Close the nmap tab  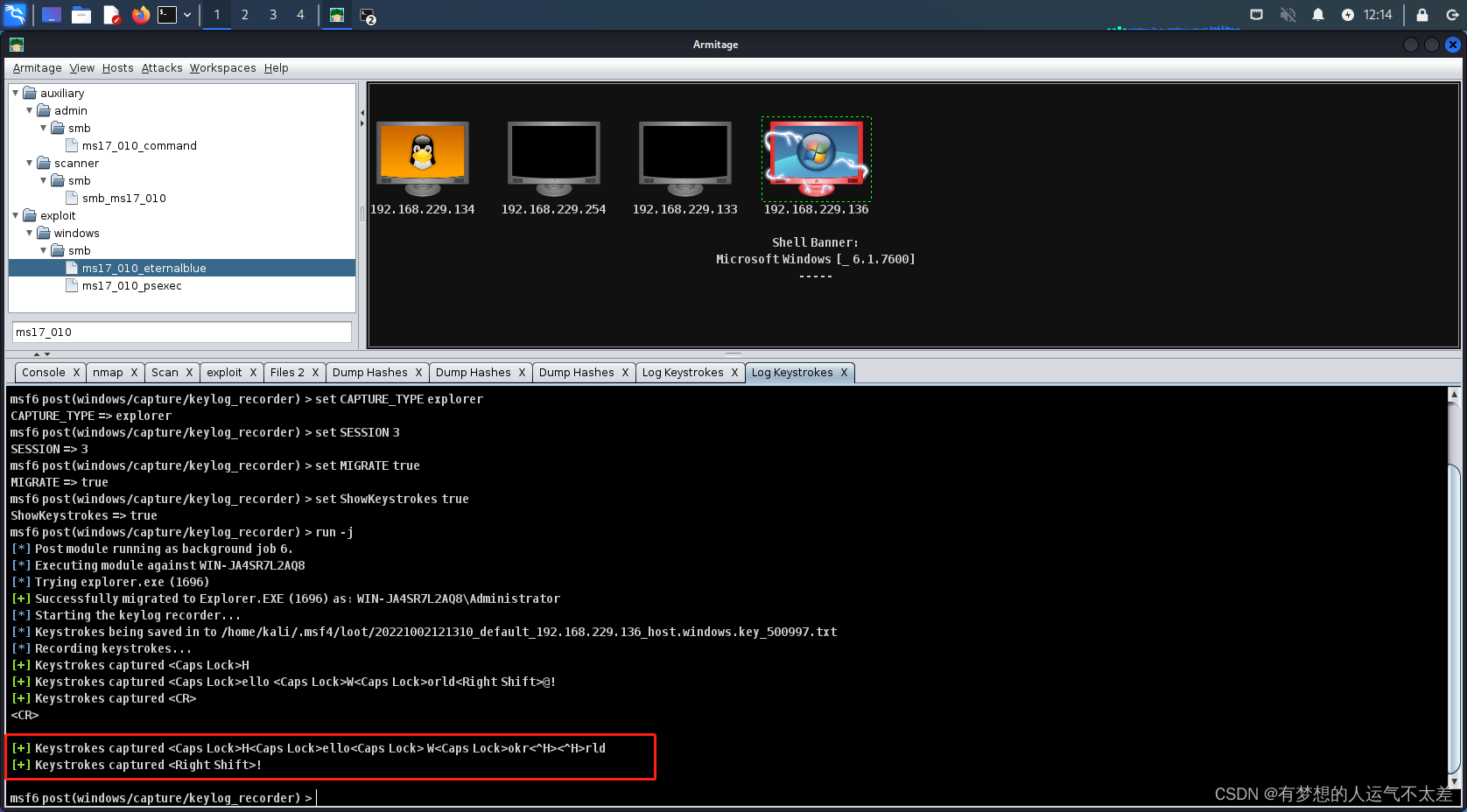pyautogui.click(x=134, y=373)
